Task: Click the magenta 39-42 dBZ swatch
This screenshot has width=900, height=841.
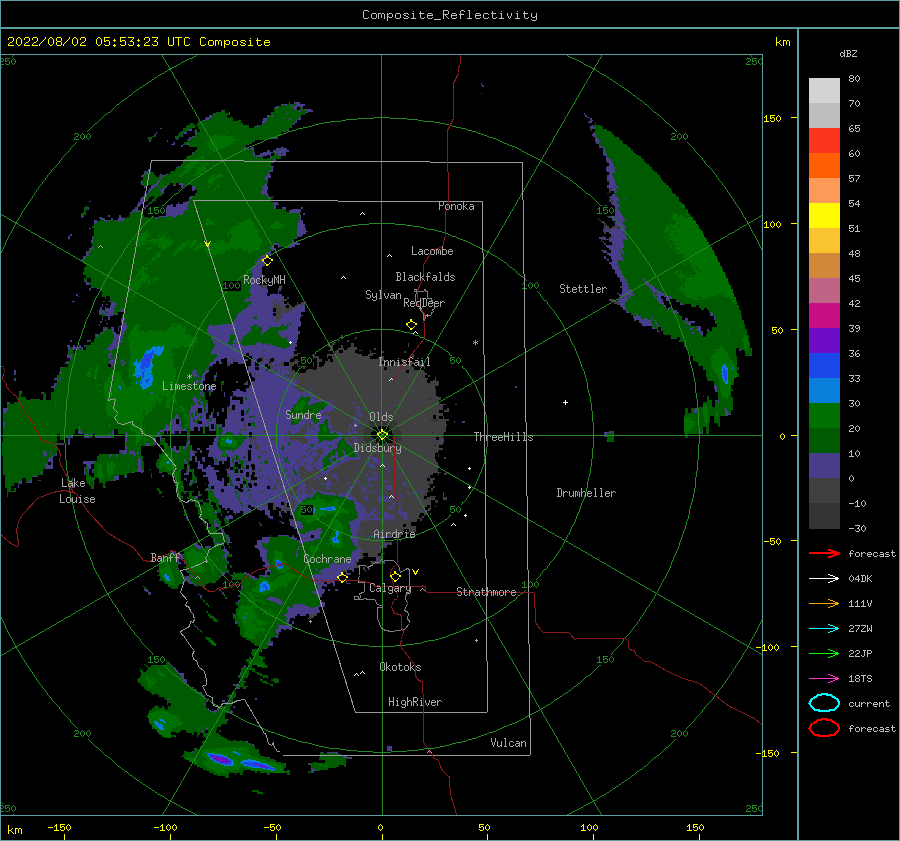Action: (x=824, y=315)
